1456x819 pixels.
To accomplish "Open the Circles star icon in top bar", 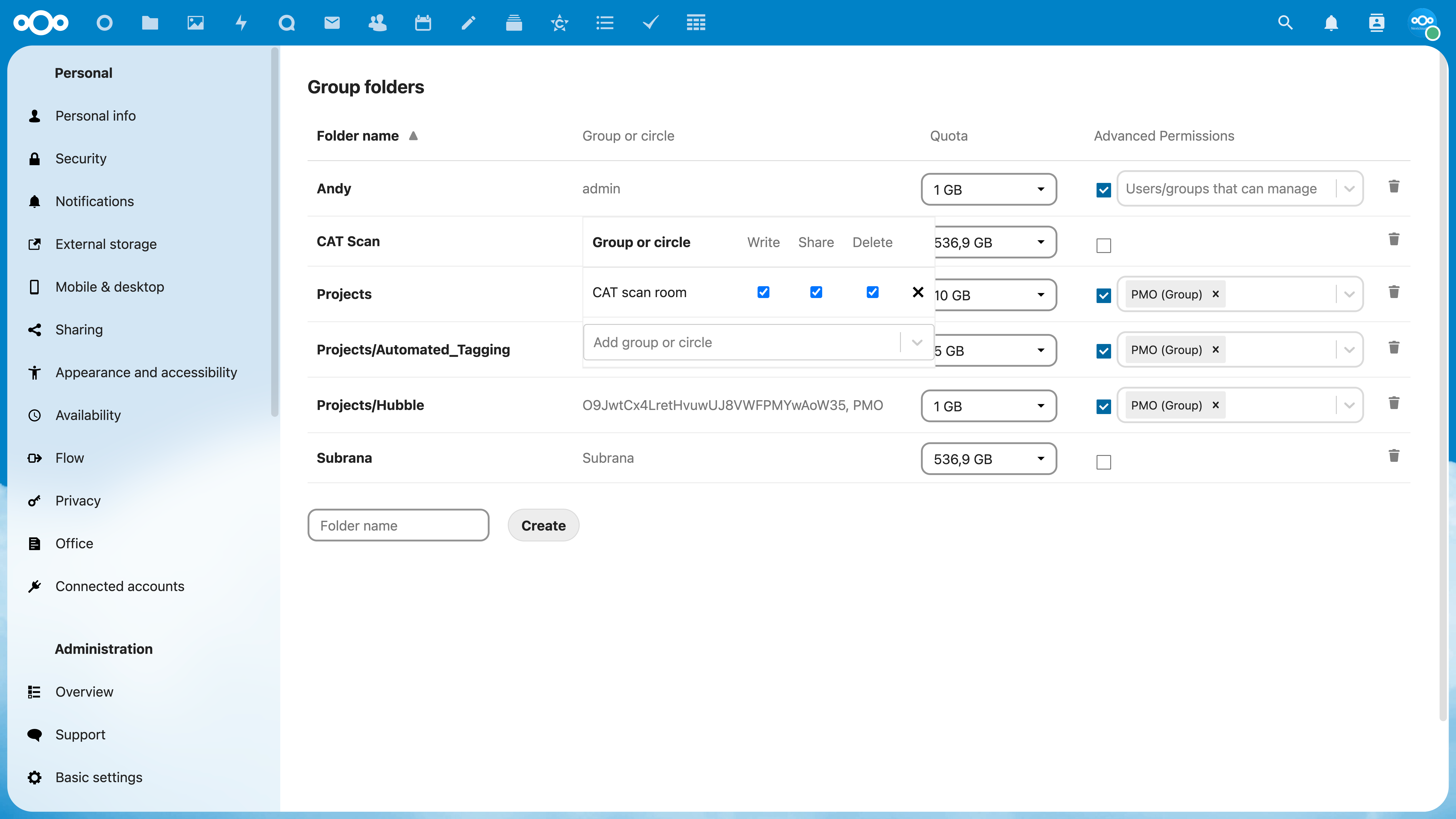I will point(560,23).
